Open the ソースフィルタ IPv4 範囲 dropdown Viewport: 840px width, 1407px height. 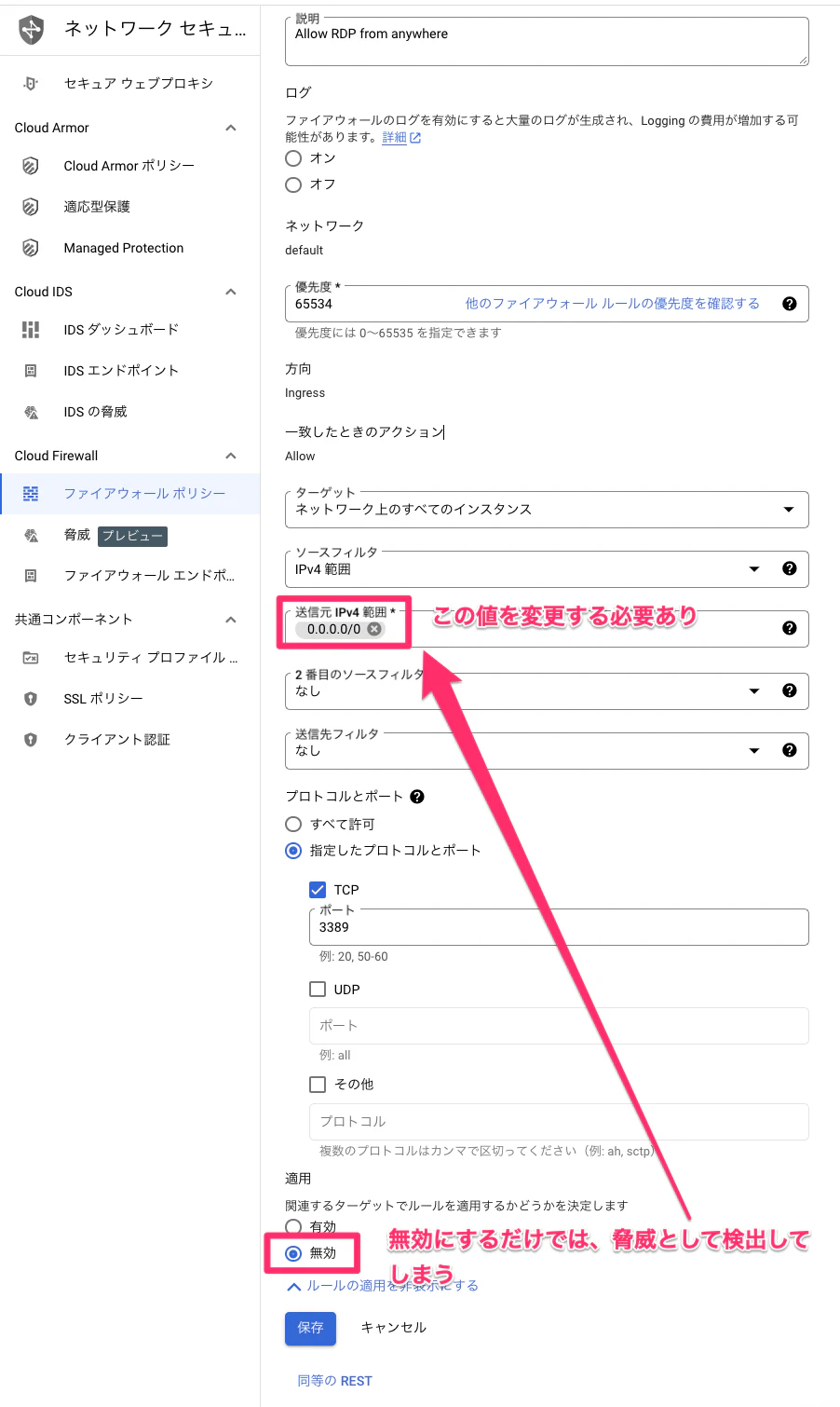click(x=547, y=569)
